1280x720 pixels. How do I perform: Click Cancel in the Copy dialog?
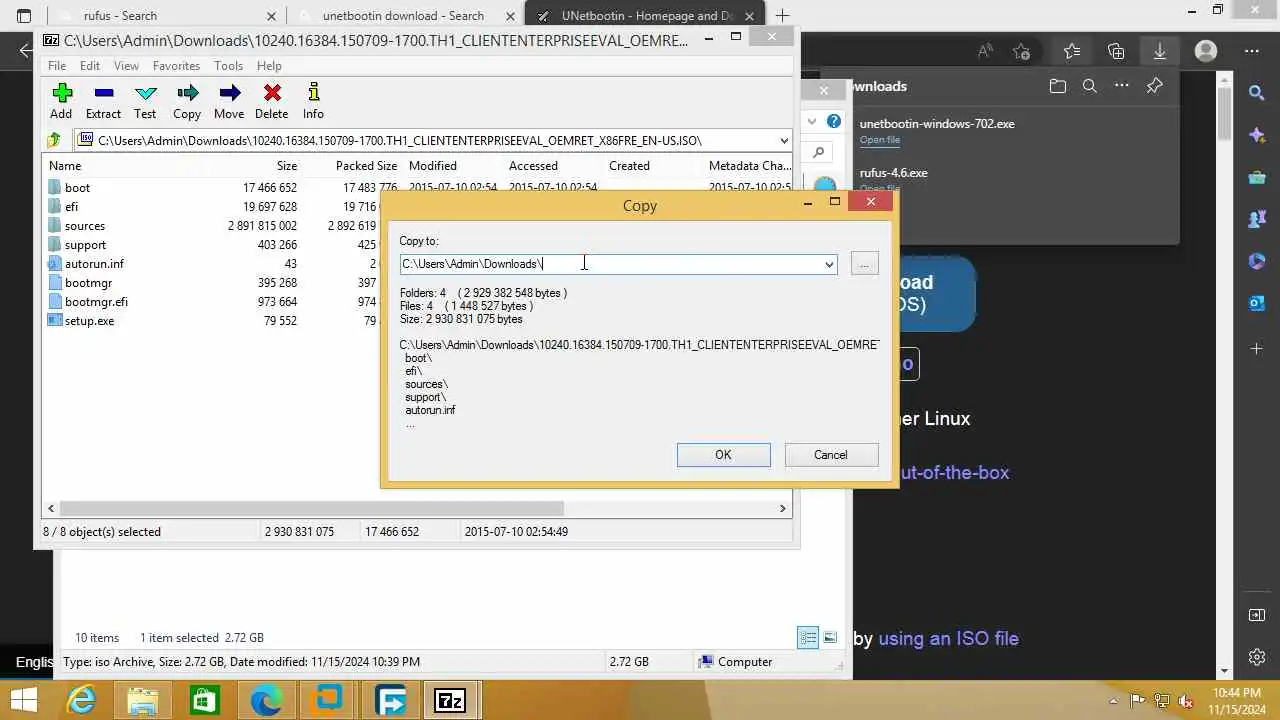pyautogui.click(x=830, y=455)
